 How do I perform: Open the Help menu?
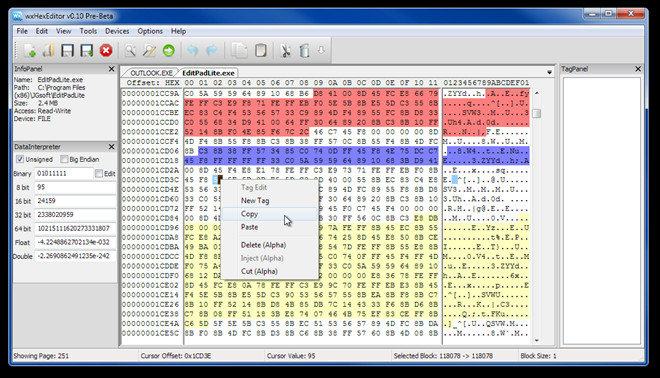pyautogui.click(x=178, y=31)
